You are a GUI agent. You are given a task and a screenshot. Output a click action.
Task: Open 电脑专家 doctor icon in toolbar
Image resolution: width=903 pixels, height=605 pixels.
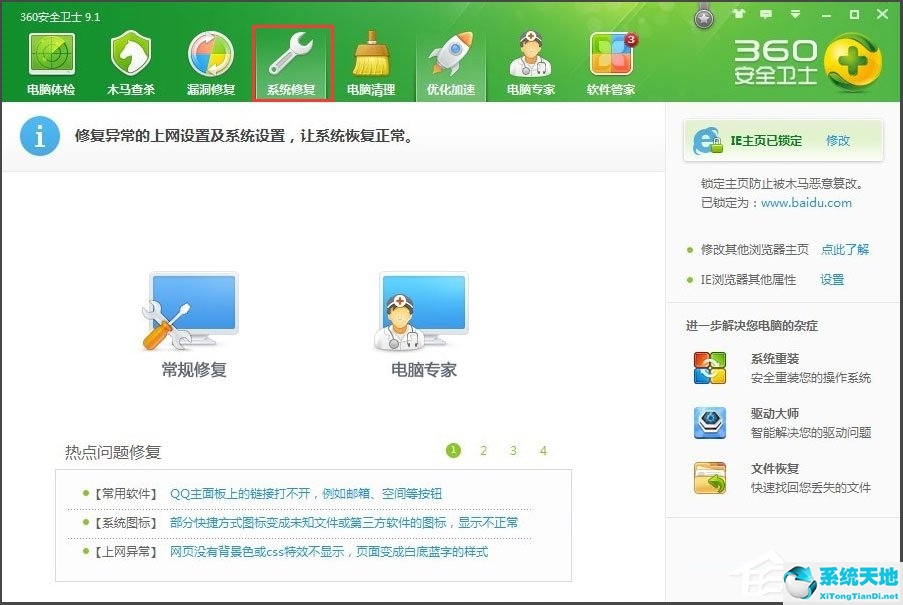530,54
